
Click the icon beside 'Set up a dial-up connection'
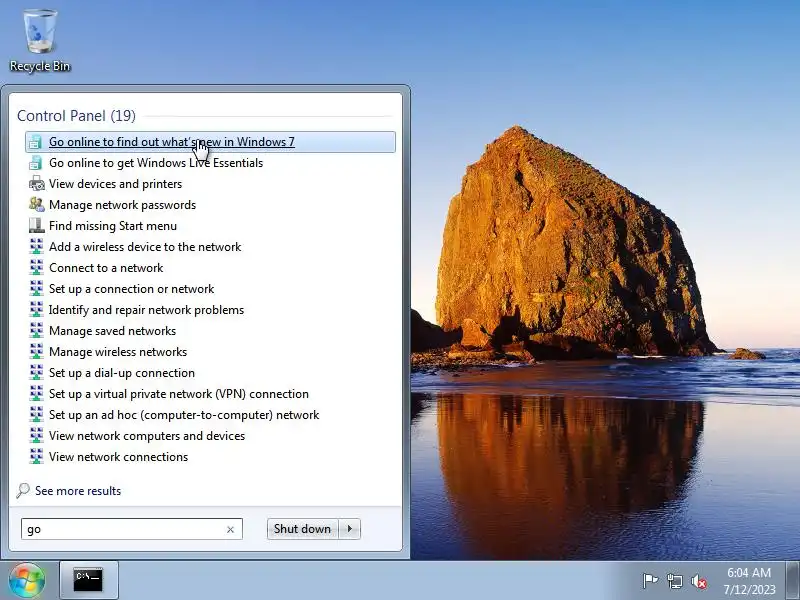point(36,372)
